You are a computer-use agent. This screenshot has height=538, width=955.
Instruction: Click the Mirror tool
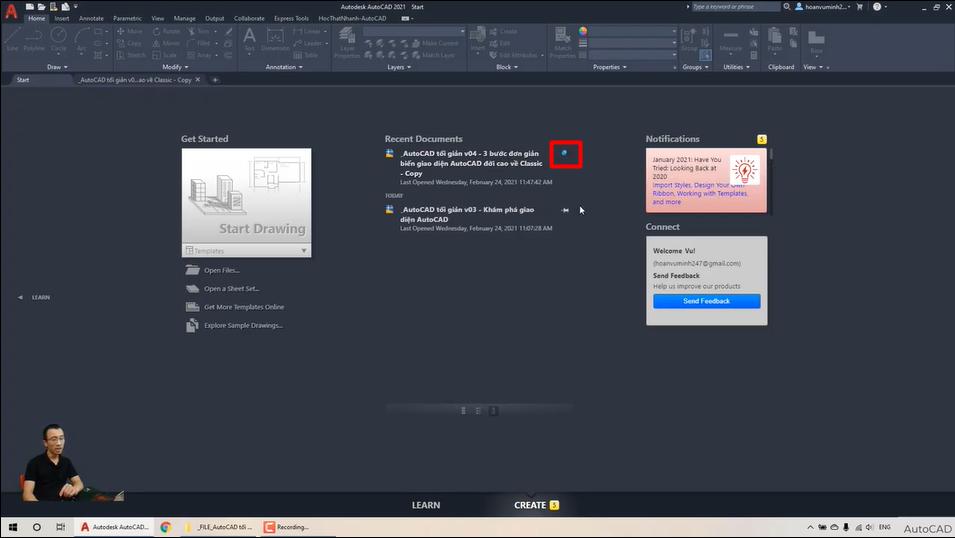coord(167,43)
